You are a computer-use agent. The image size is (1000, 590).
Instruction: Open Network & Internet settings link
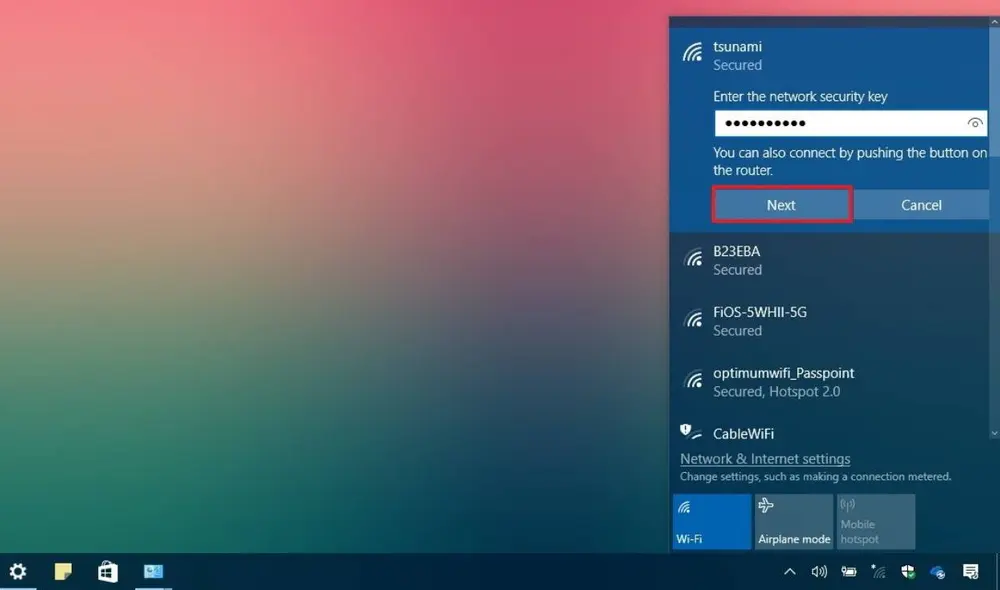coord(765,459)
